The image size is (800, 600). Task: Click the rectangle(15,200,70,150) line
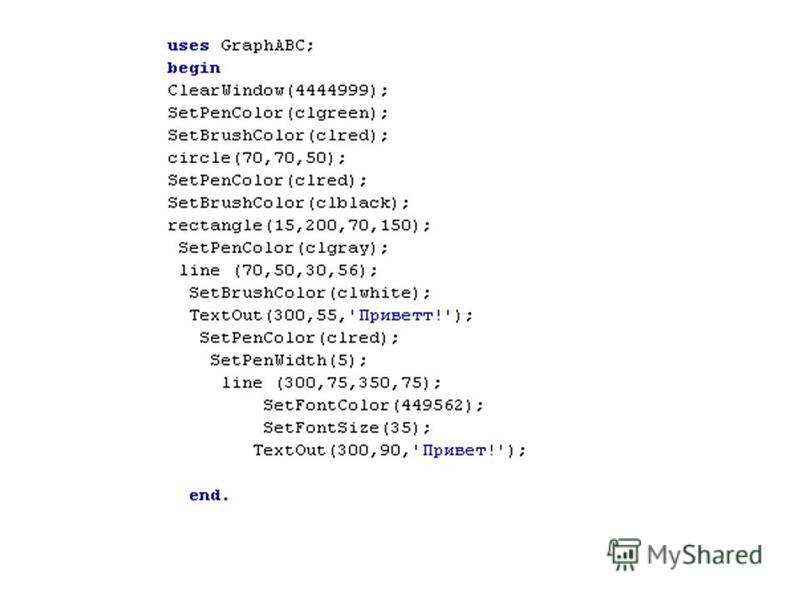pos(299,225)
